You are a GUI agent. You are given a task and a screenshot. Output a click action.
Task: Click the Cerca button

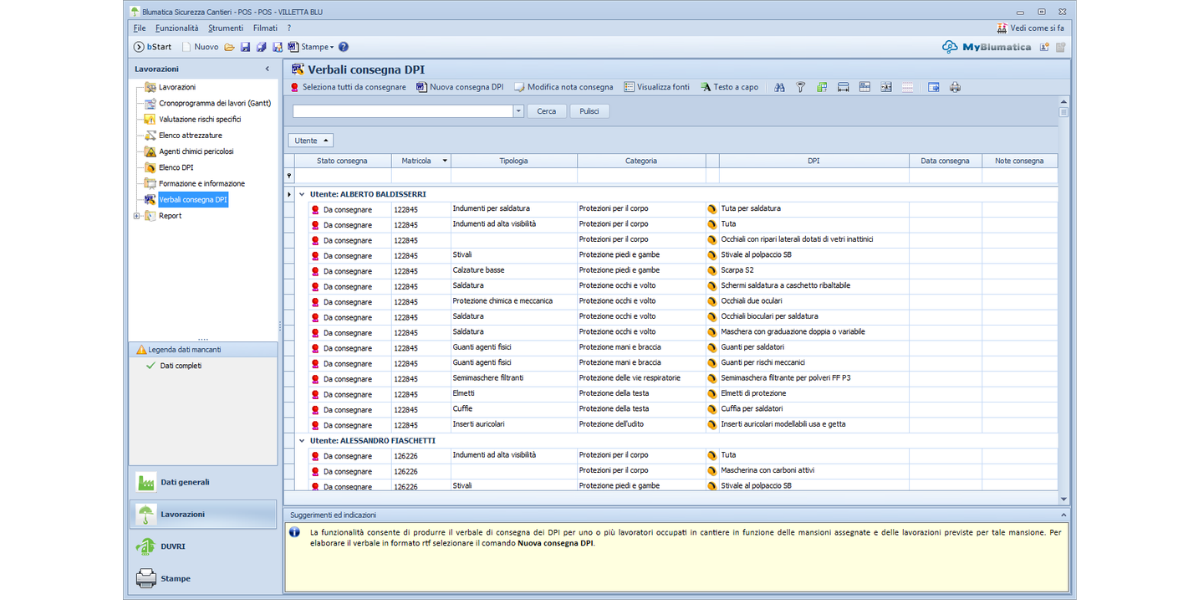(x=546, y=112)
